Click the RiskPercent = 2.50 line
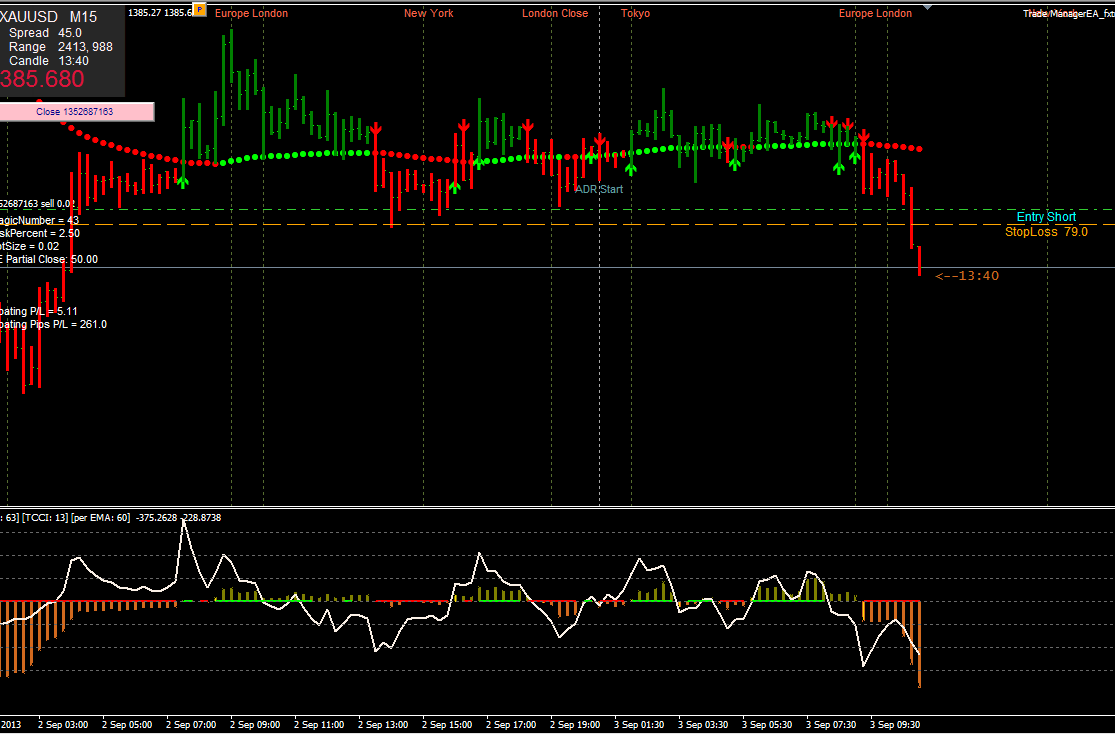1115x735 pixels. pyautogui.click(x=40, y=233)
